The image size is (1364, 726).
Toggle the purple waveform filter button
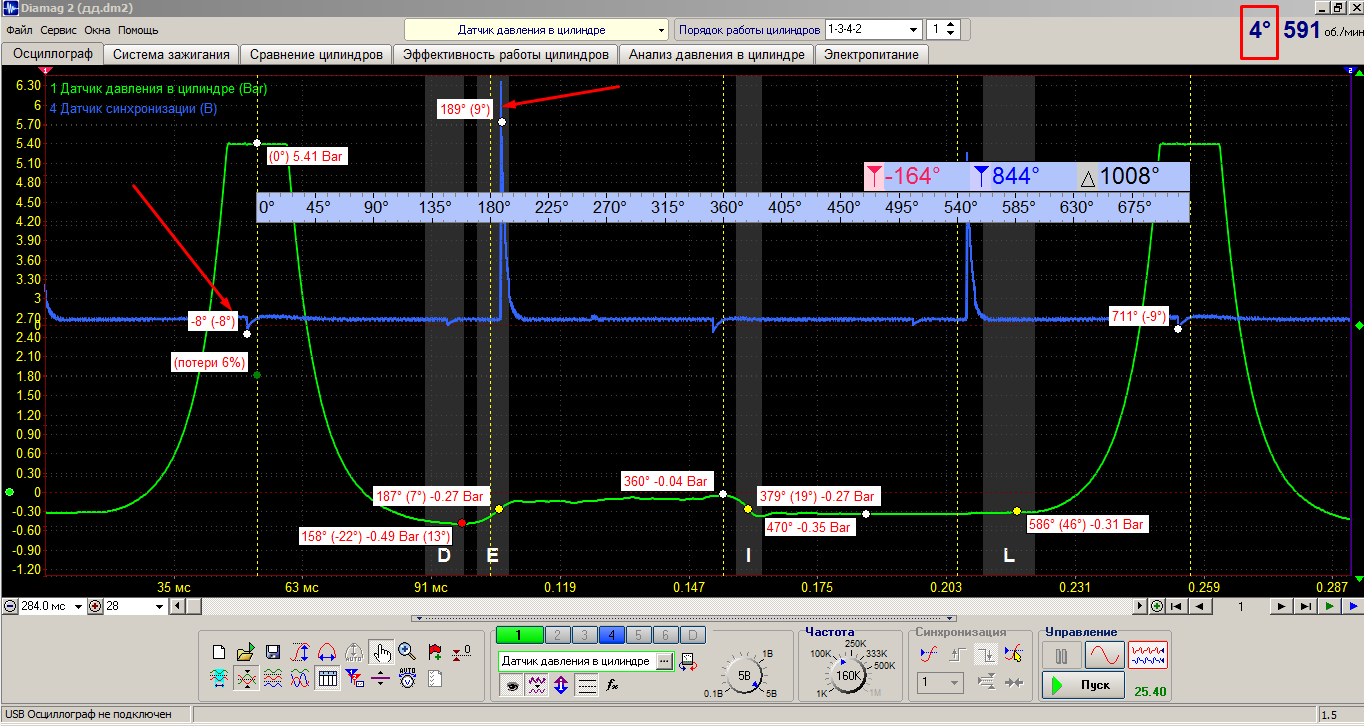tap(536, 685)
